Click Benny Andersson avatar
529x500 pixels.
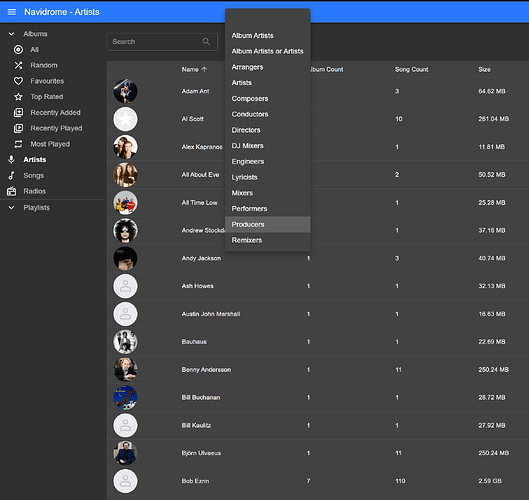coord(125,369)
